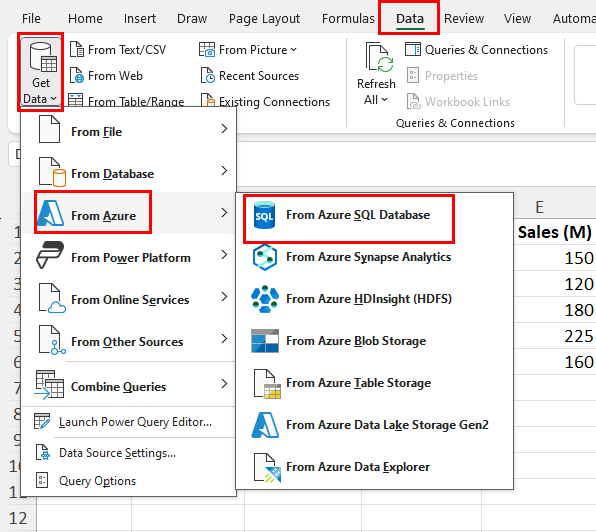Click the Azure Table Storage icon
The height and width of the screenshot is (532, 596).
click(267, 383)
